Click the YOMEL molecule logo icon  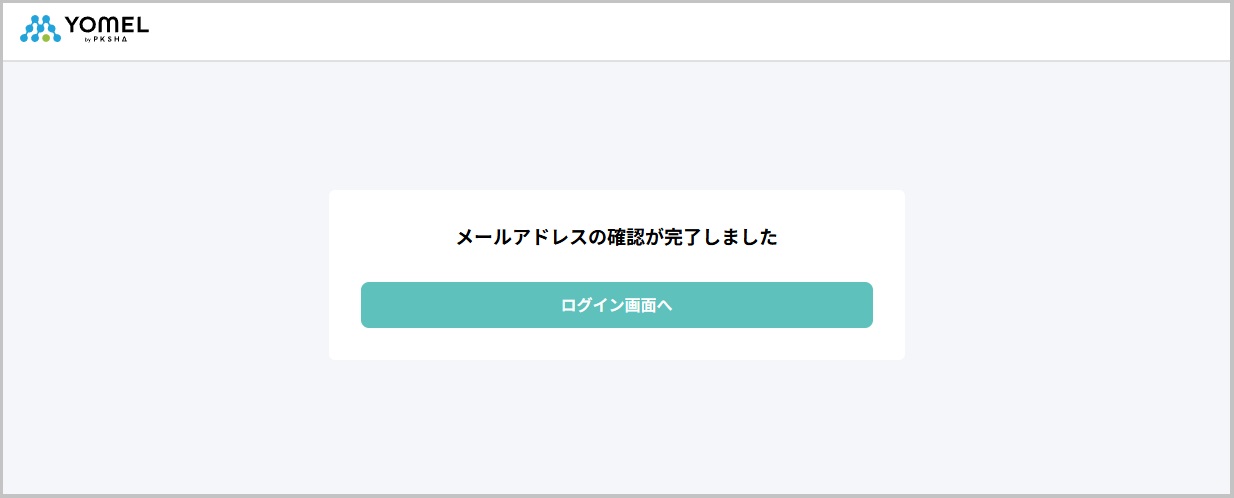[x=40, y=28]
